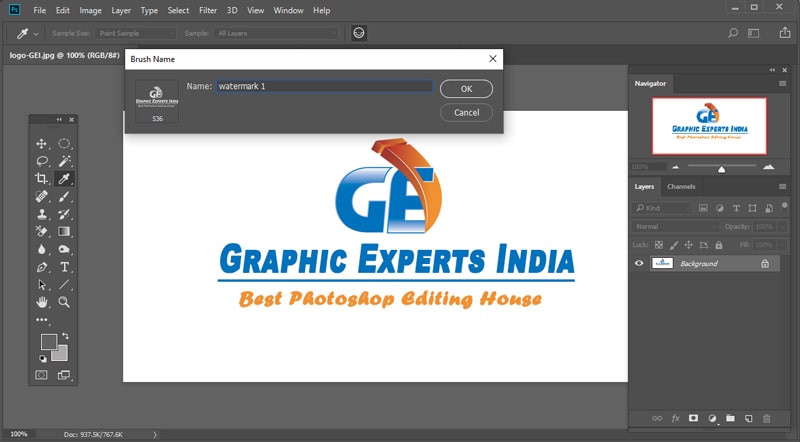Open the Filter menu
Viewport: 800px width, 442px height.
208,10
